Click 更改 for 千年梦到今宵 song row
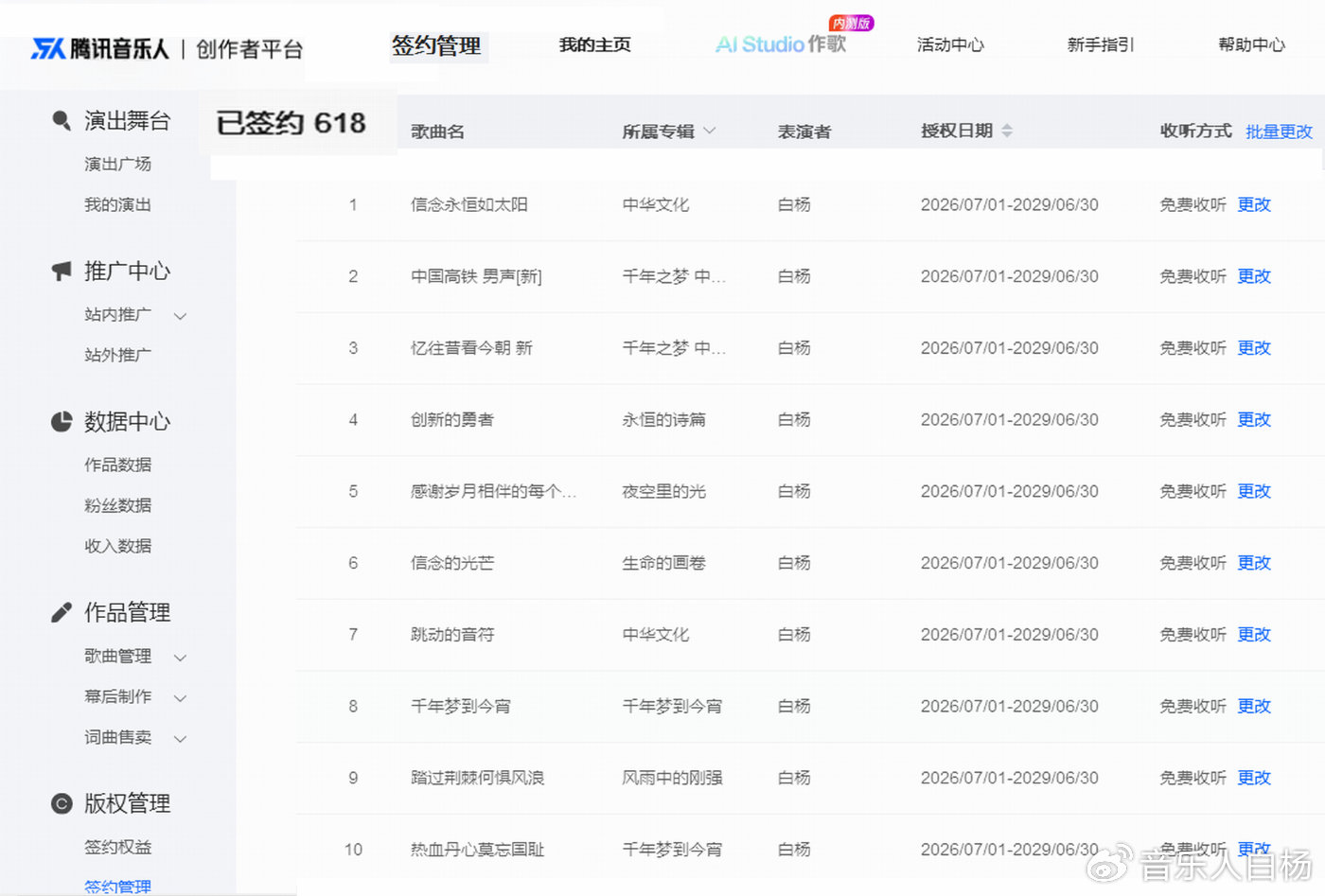The image size is (1325, 896). 1254,706
